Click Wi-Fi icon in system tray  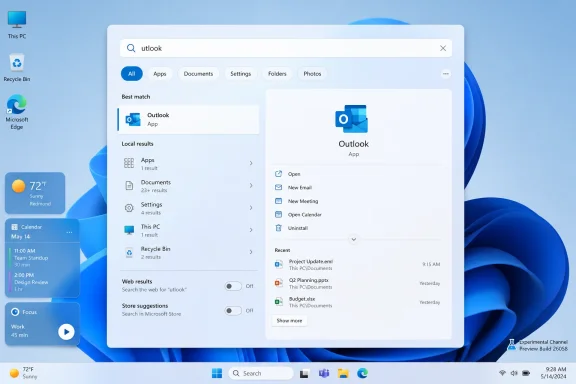502,373
